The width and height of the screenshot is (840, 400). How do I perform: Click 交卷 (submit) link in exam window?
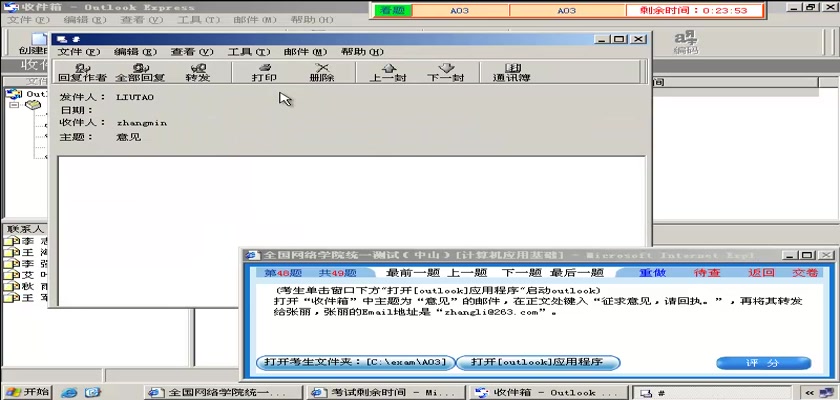coord(806,273)
